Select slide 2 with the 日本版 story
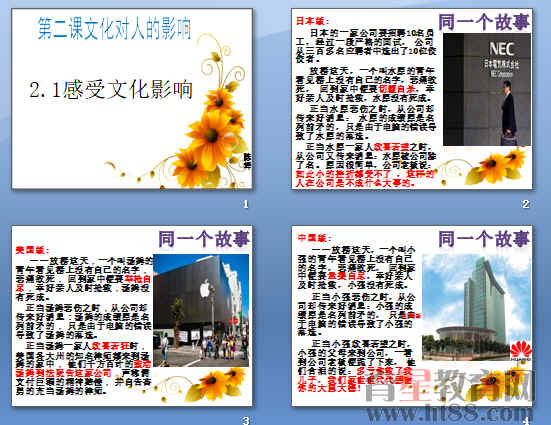The width and height of the screenshot is (551, 425). [x=412, y=99]
